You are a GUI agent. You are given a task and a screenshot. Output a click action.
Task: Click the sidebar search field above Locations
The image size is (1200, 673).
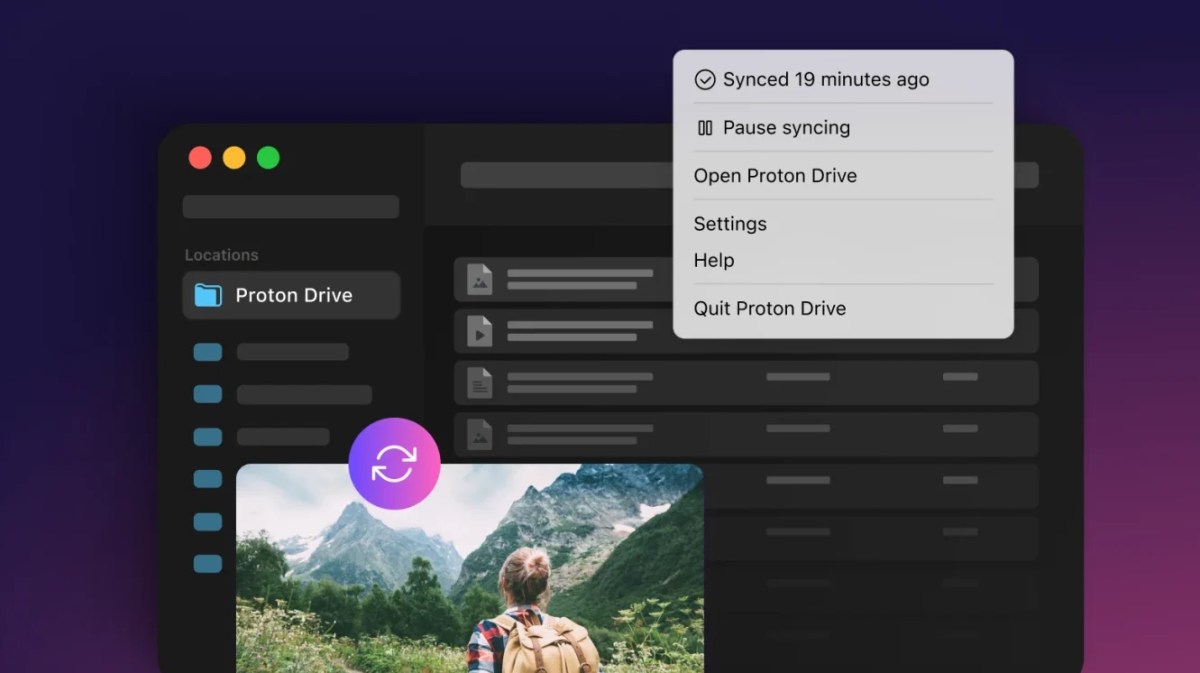tap(291, 207)
